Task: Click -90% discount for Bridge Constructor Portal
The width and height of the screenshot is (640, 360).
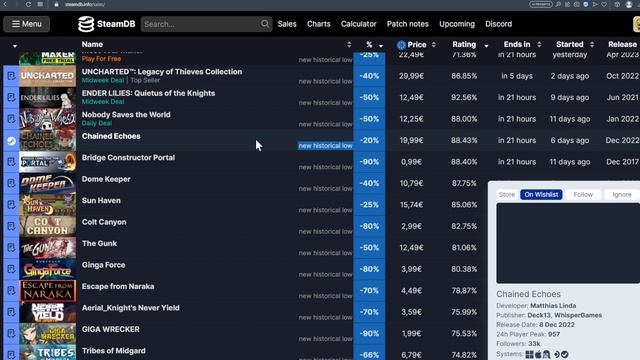Action: coord(369,162)
